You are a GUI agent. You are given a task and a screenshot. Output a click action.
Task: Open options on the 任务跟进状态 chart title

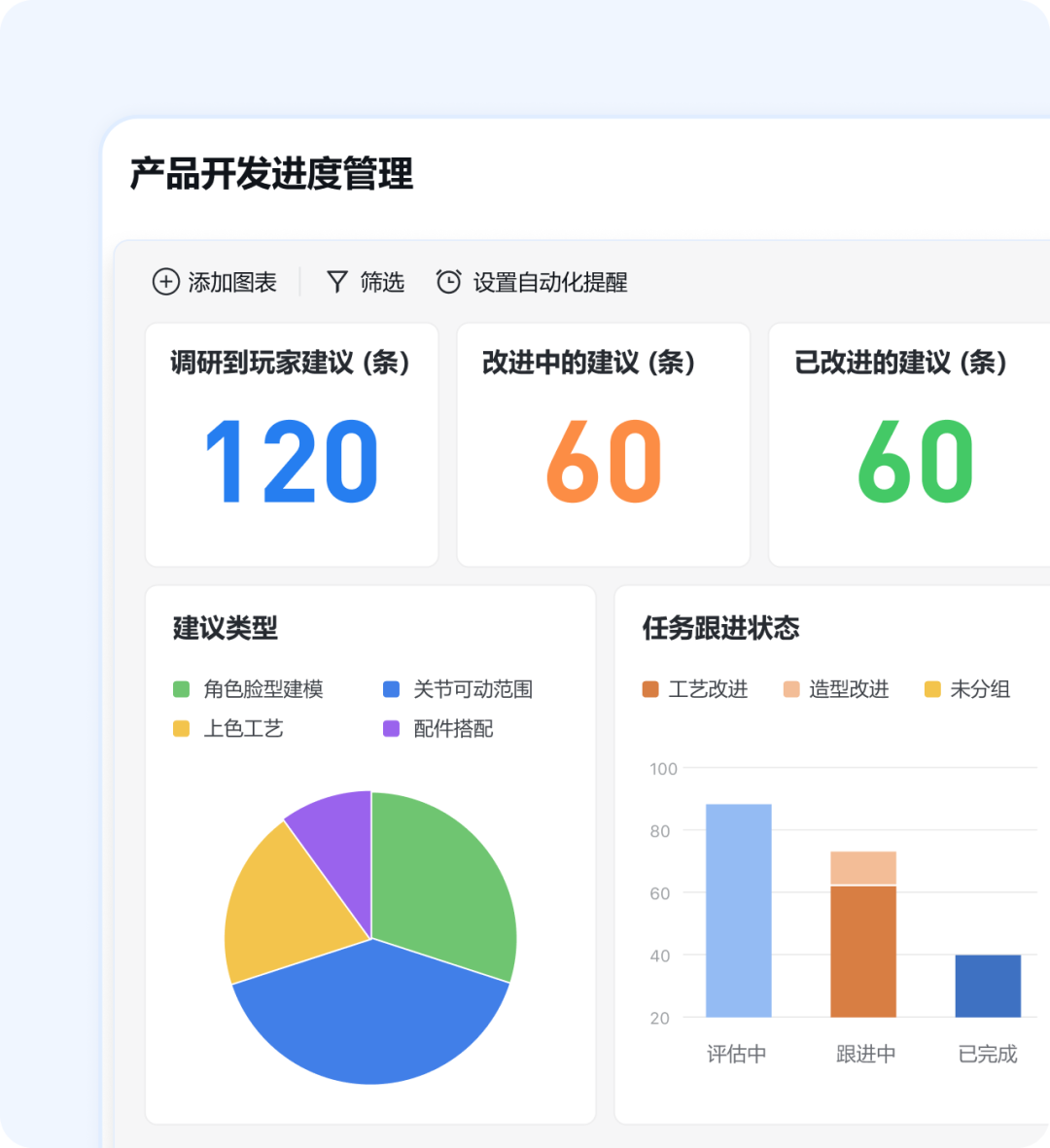click(x=717, y=629)
